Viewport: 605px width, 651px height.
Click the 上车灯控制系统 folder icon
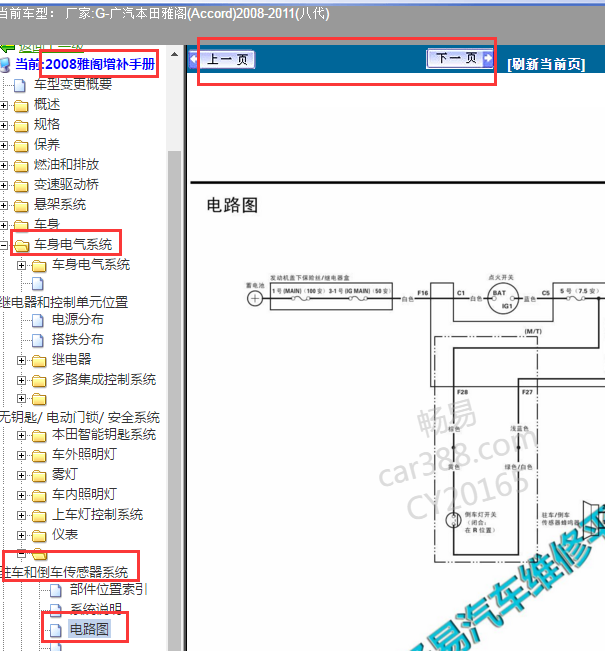point(39,516)
